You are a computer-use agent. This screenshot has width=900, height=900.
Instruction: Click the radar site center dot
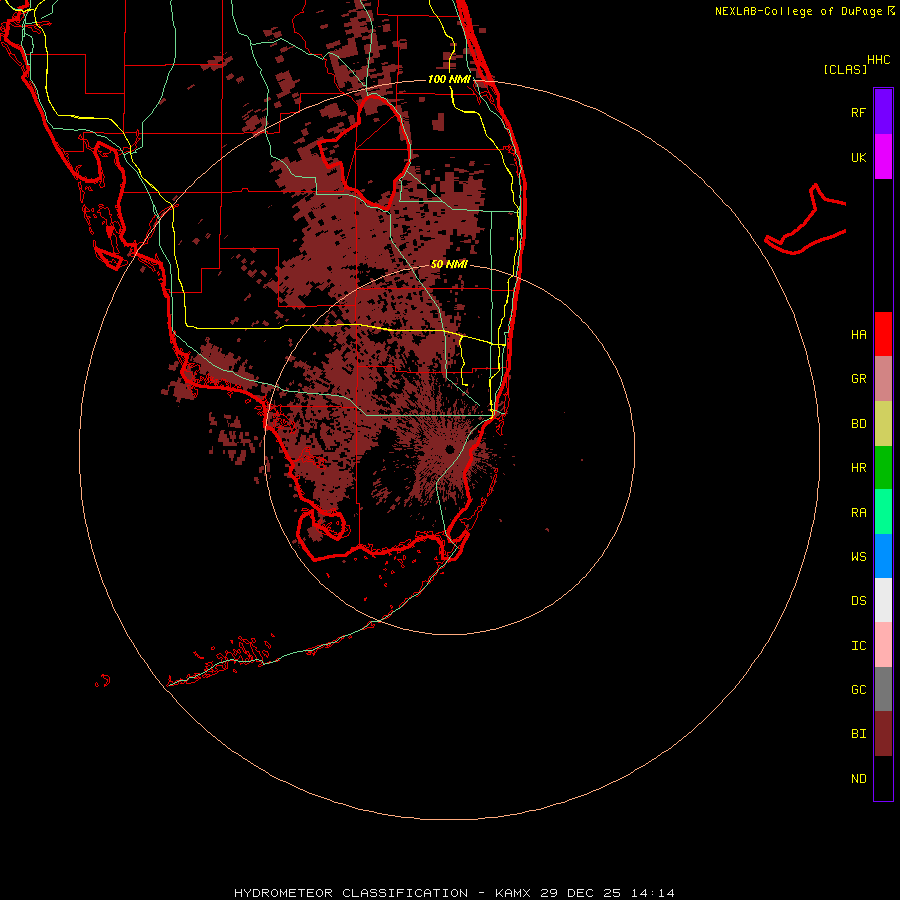449,449
